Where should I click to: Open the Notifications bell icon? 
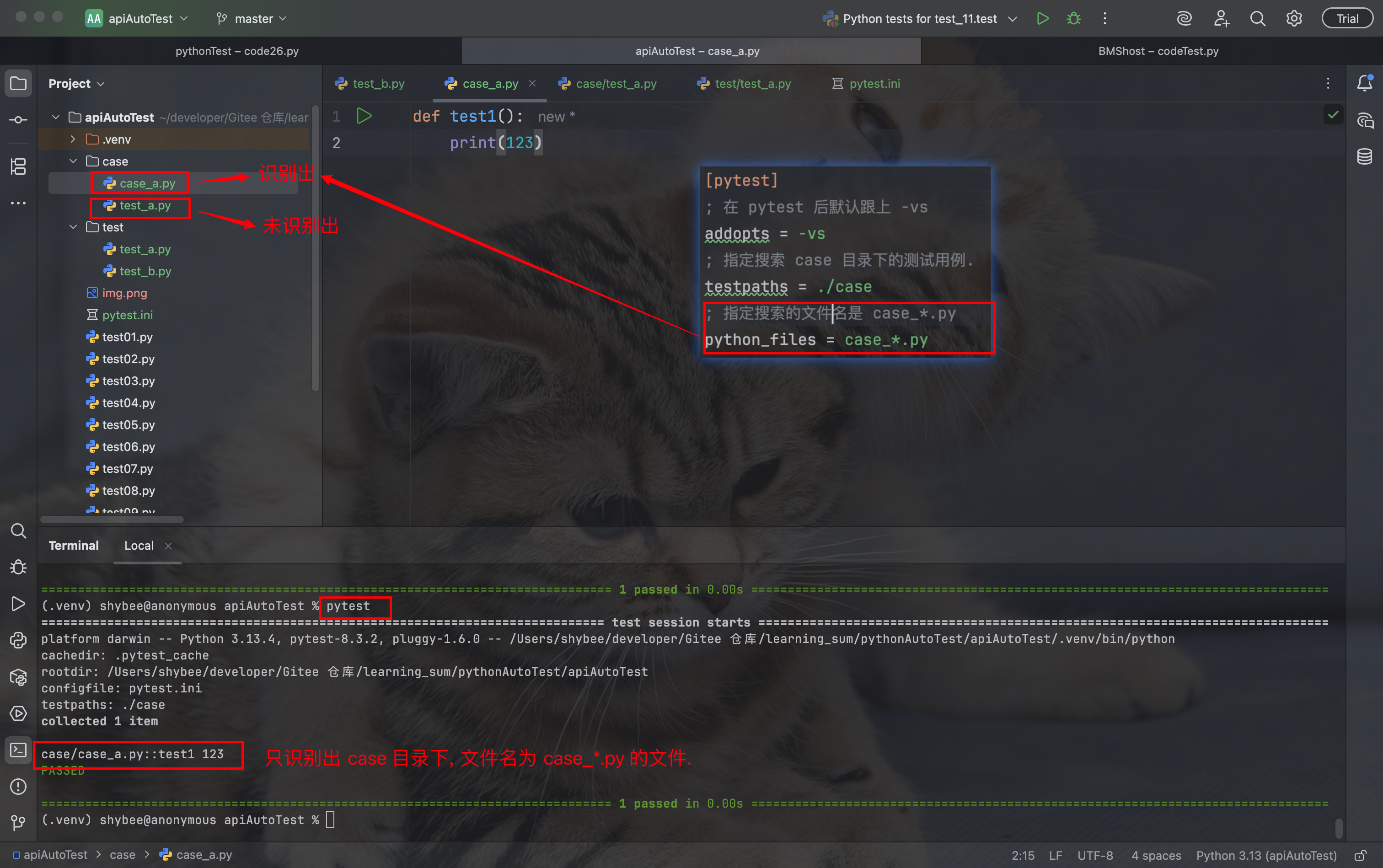(1364, 84)
